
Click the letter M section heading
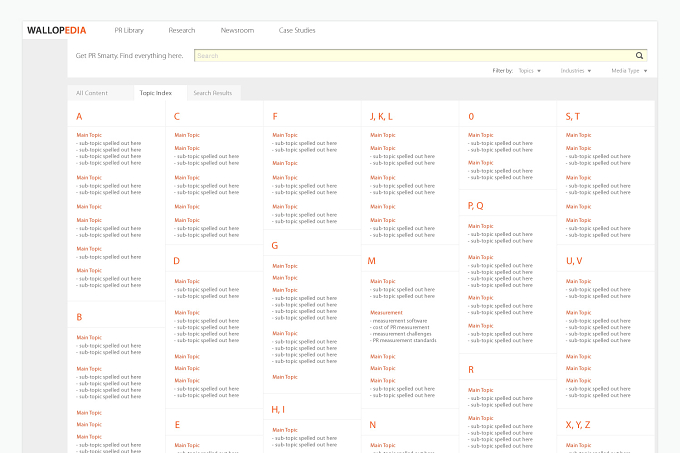click(372, 261)
